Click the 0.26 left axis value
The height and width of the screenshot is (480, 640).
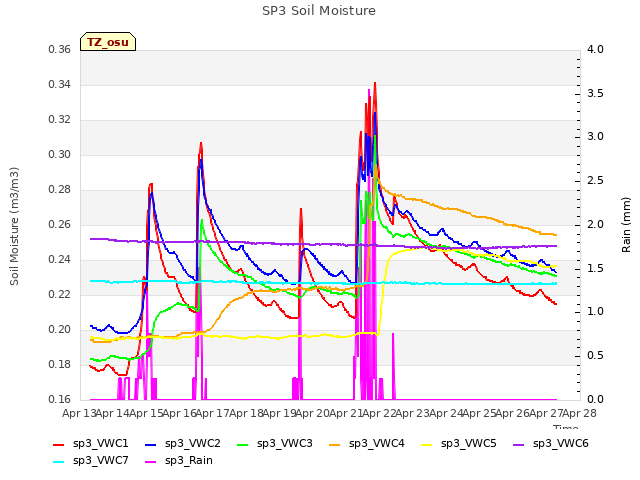click(60, 225)
